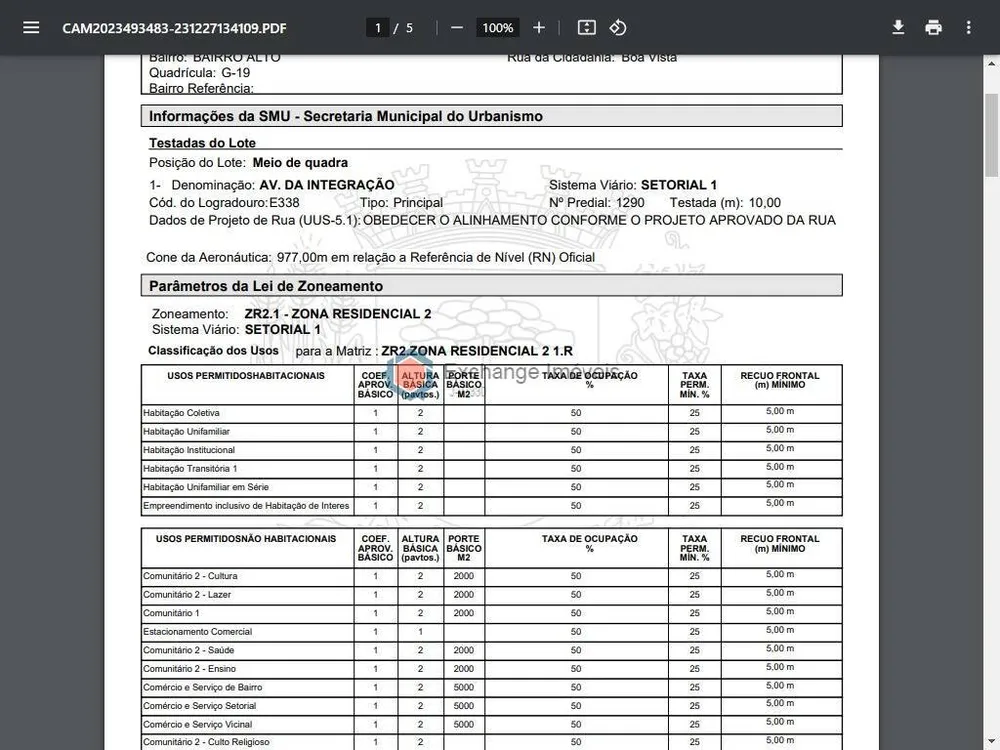Click the vertical scrollbar thumb
1000x750 pixels.
point(991,135)
